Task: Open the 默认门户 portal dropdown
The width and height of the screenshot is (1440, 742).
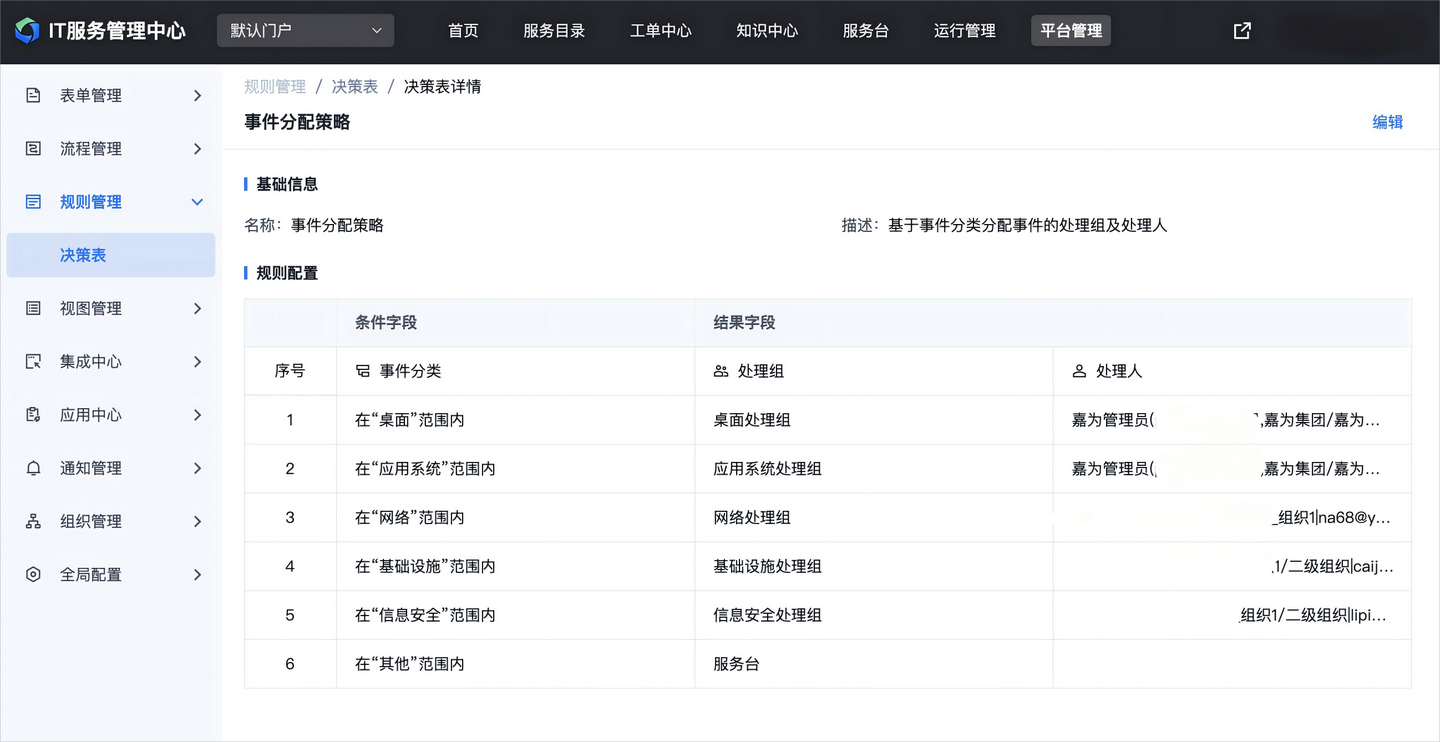Action: pyautogui.click(x=304, y=30)
